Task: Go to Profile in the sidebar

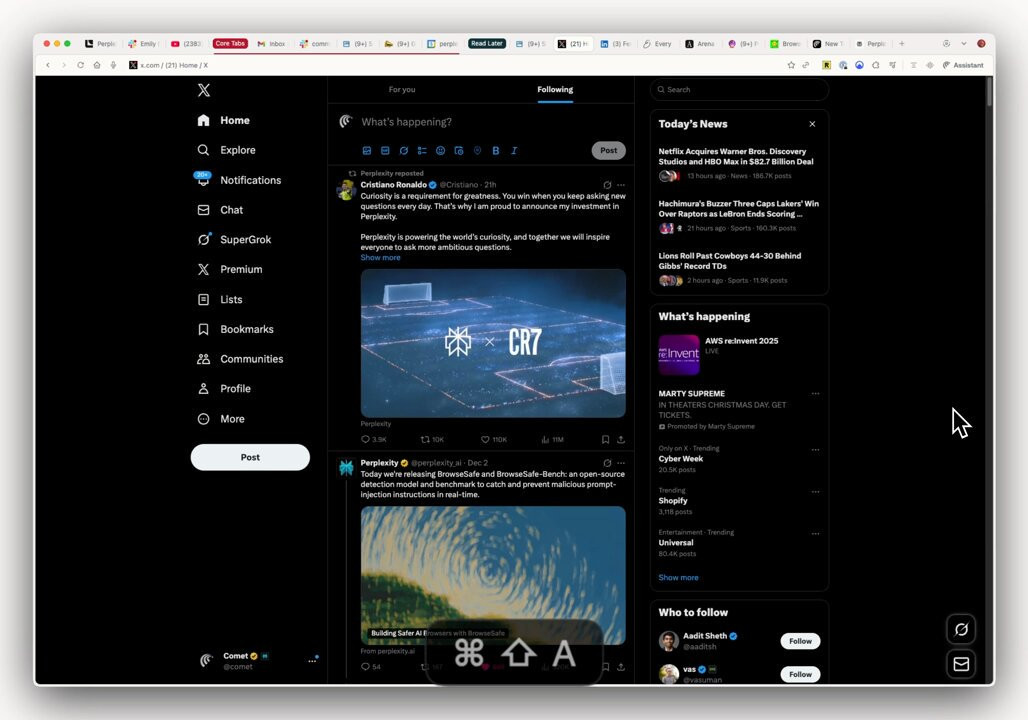Action: point(224,389)
